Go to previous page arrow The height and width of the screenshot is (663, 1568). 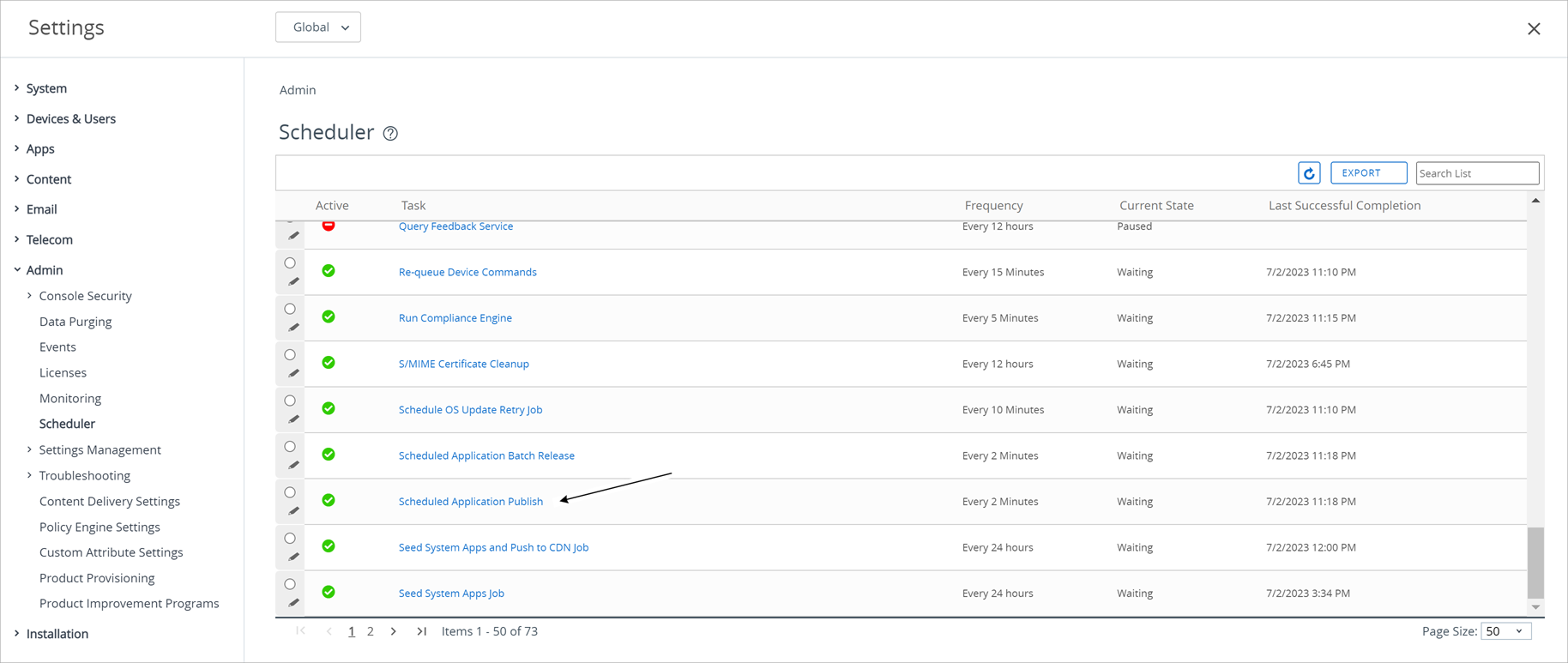click(329, 631)
